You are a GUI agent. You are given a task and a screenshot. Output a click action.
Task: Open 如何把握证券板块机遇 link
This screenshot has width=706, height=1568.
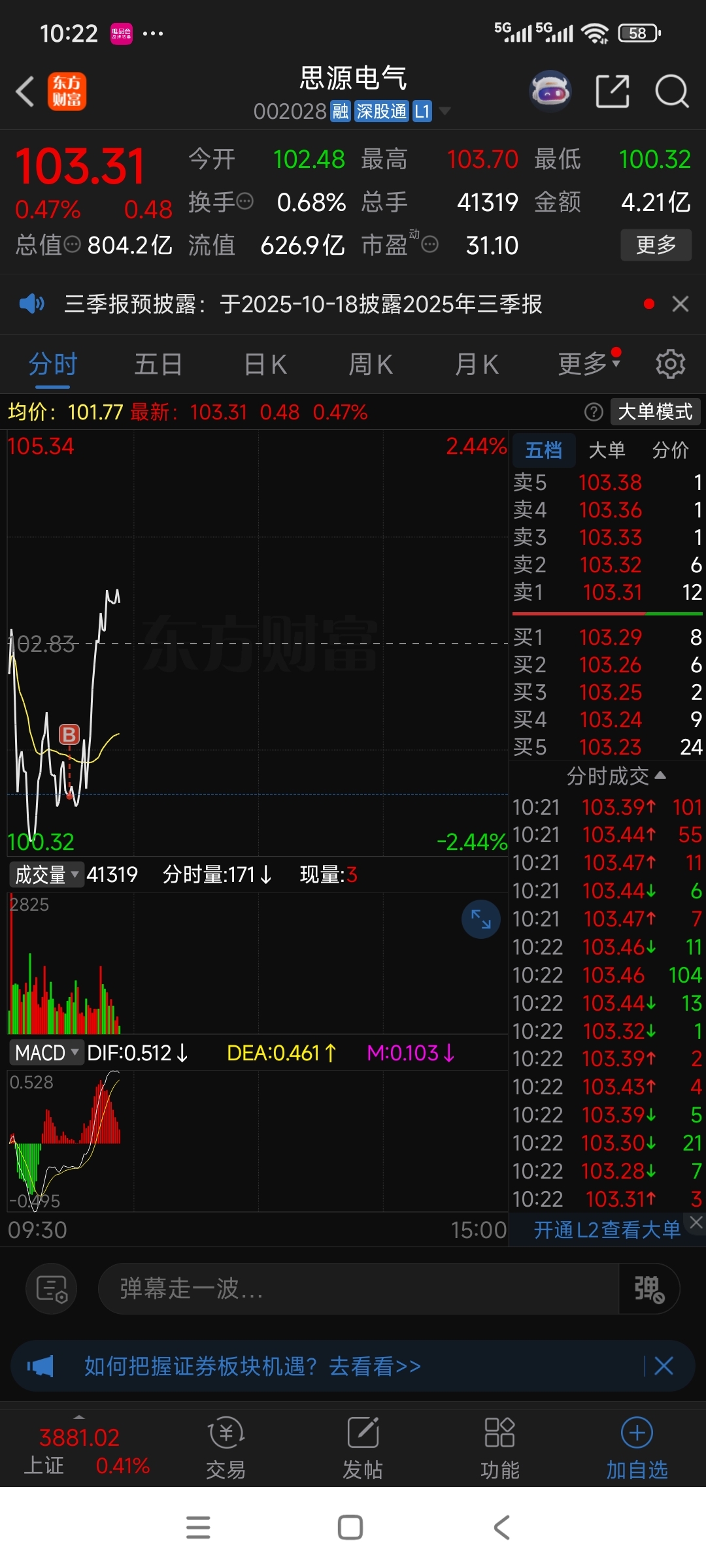click(253, 1366)
